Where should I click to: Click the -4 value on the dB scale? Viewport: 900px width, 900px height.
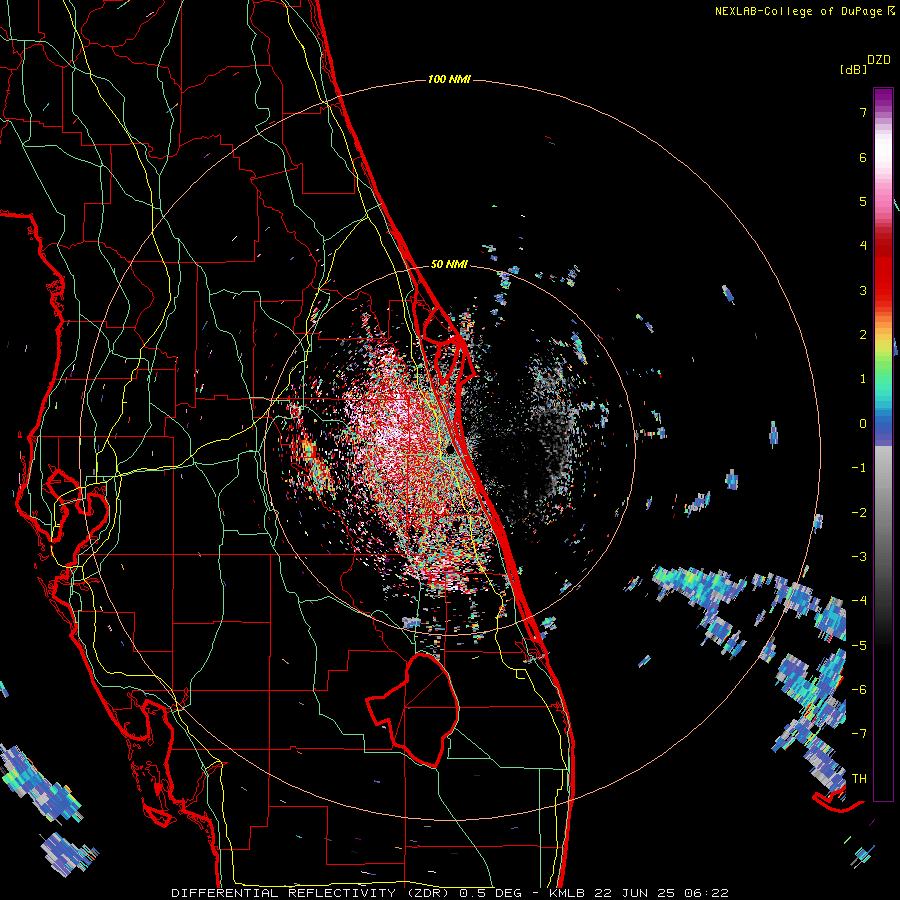tap(859, 601)
